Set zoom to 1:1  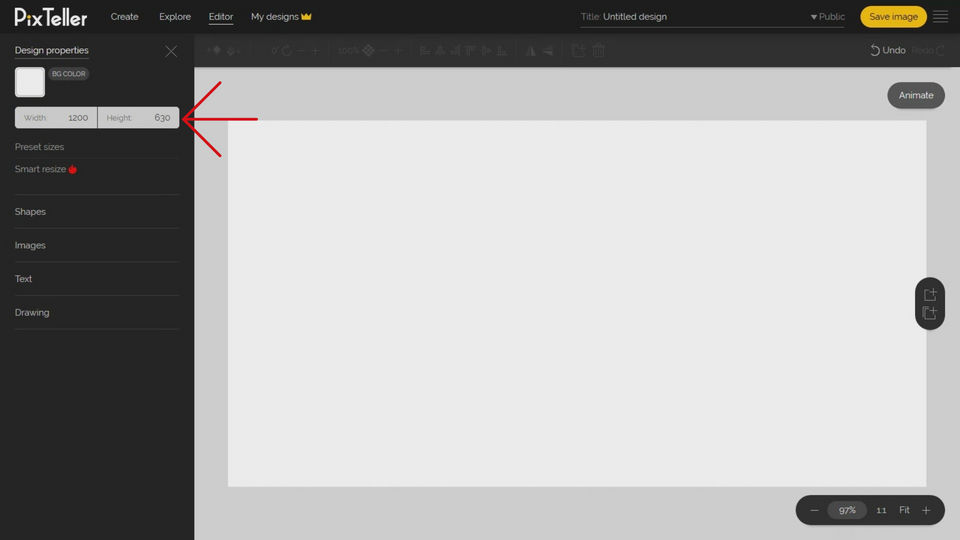881,510
